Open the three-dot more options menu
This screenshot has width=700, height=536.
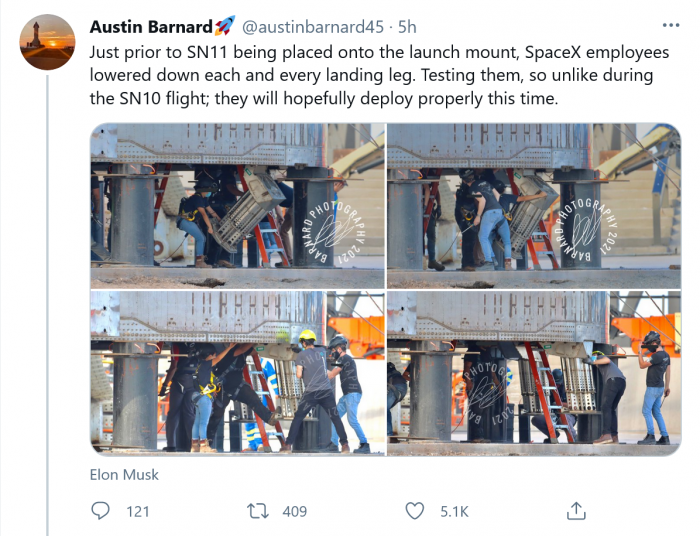pyautogui.click(x=671, y=25)
